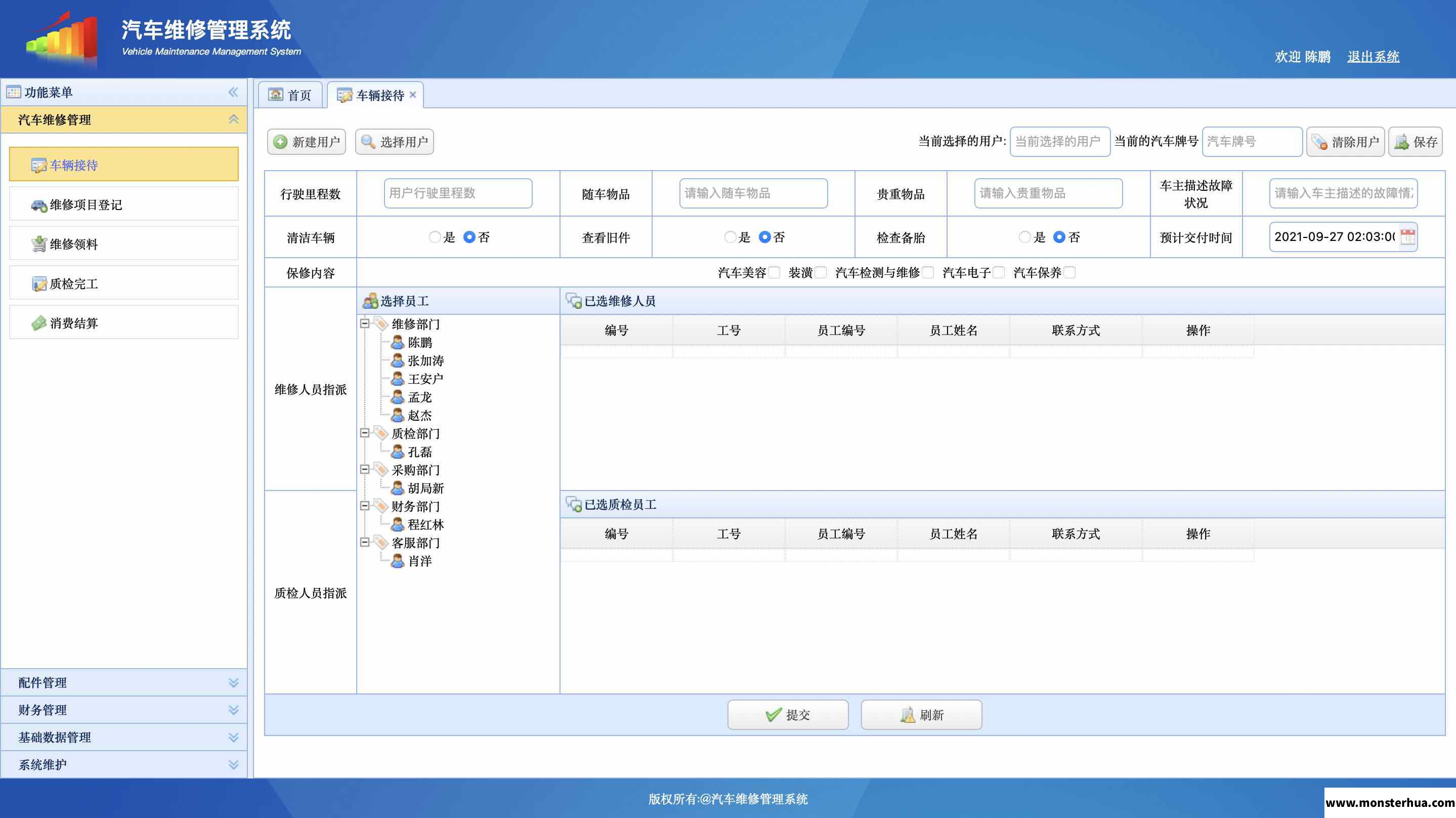
Task: Open 车辆接待 in the sidebar menu
Action: (x=124, y=165)
